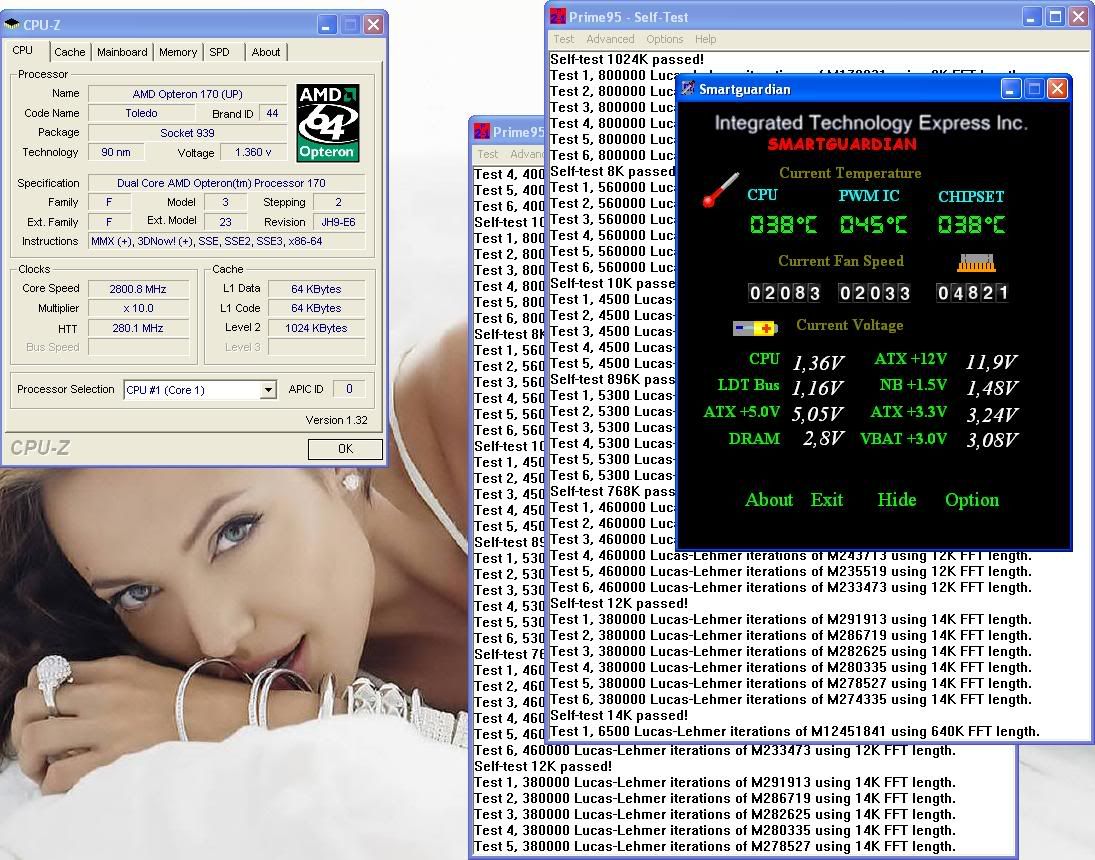Open the Help menu in Prime95 - Self-Test
Viewport: 1095px width, 860px height.
click(705, 39)
